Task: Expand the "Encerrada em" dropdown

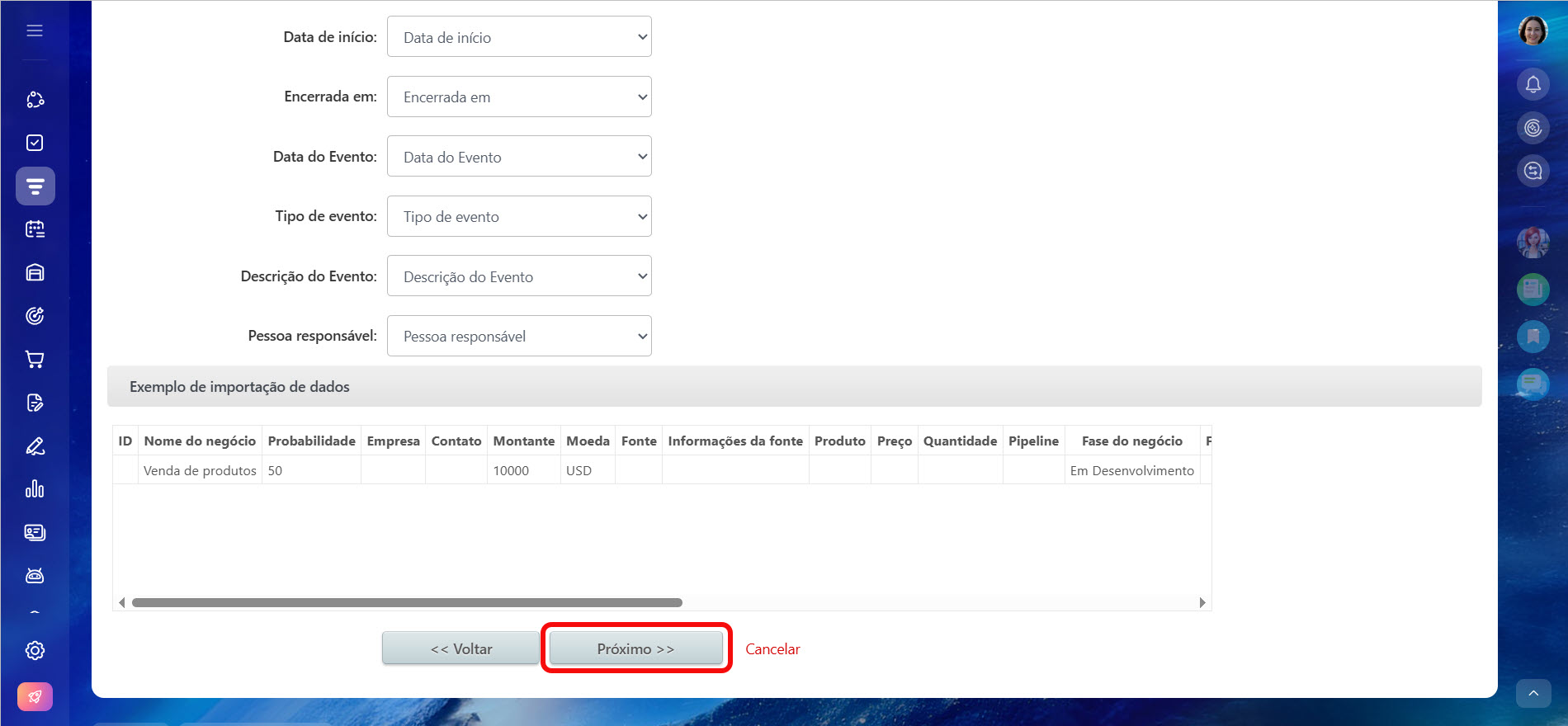Action: click(519, 97)
